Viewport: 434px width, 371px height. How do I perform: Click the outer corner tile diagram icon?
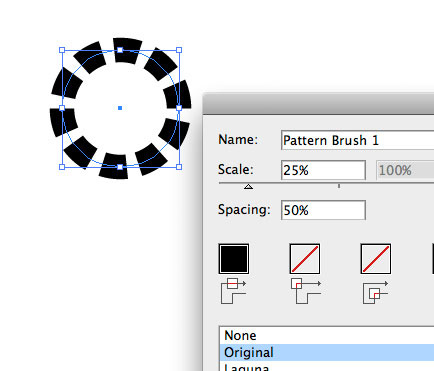[306, 291]
